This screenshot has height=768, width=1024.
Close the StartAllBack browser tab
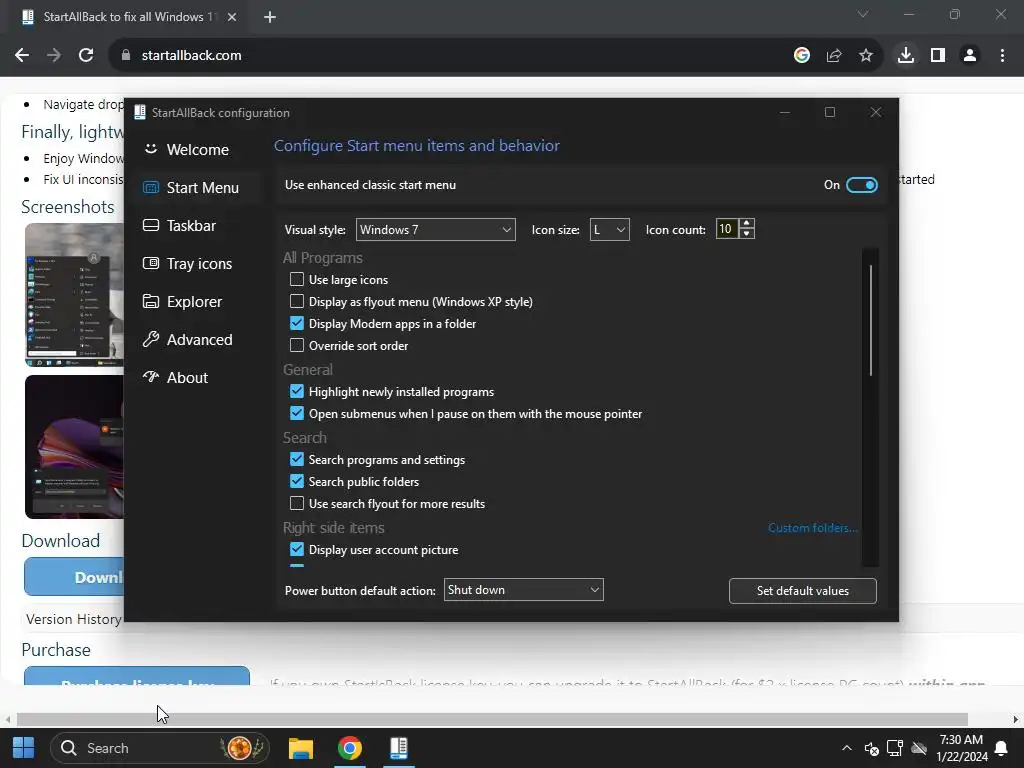point(232,17)
